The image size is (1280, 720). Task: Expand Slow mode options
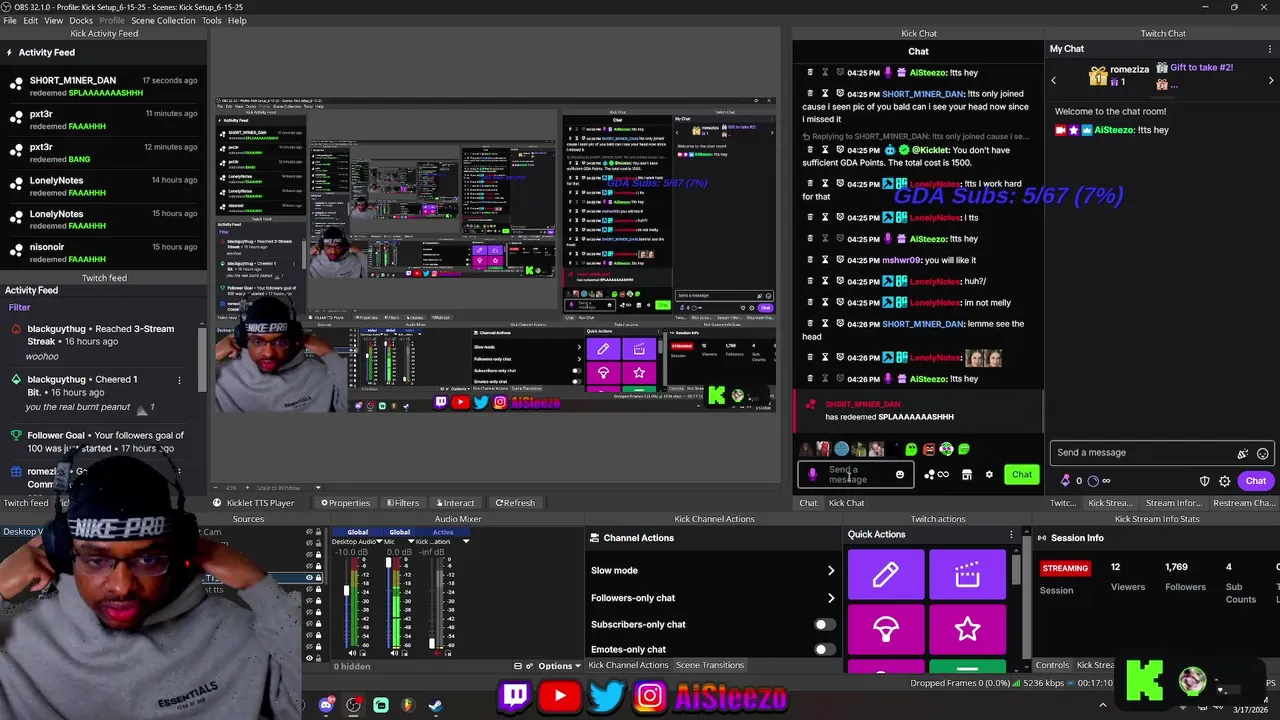point(830,571)
